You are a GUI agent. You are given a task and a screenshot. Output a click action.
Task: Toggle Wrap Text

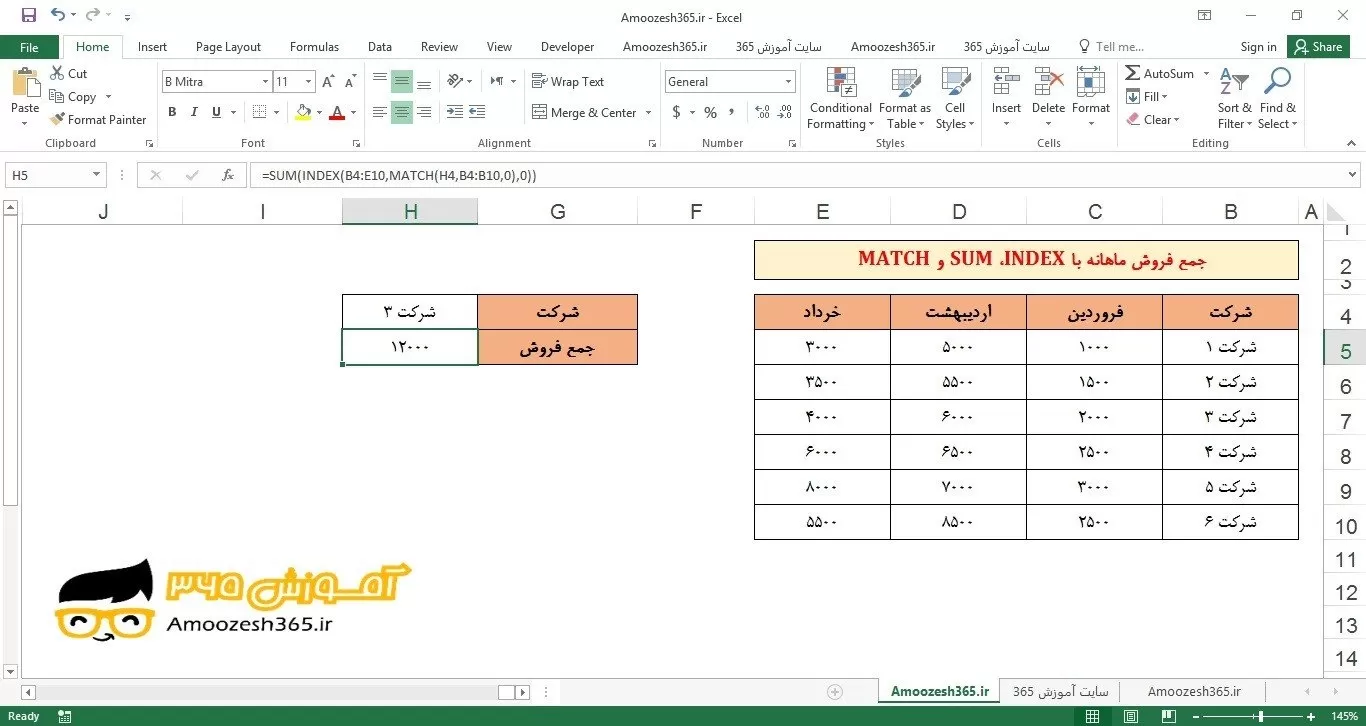[568, 82]
